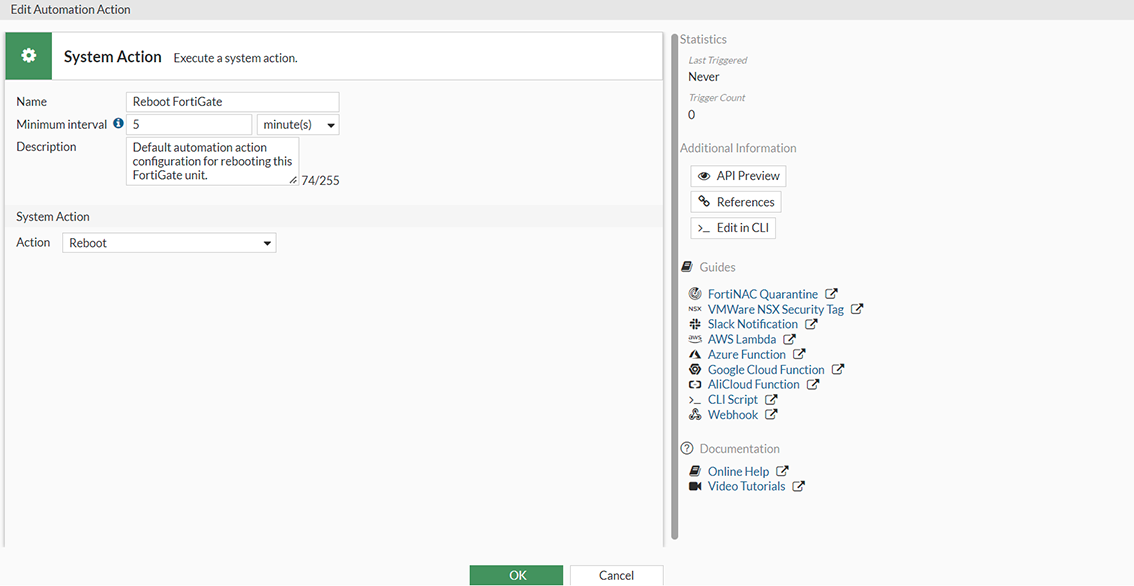1134x586 pixels.
Task: Click external link icon beside Video Tutorials
Action: (798, 486)
